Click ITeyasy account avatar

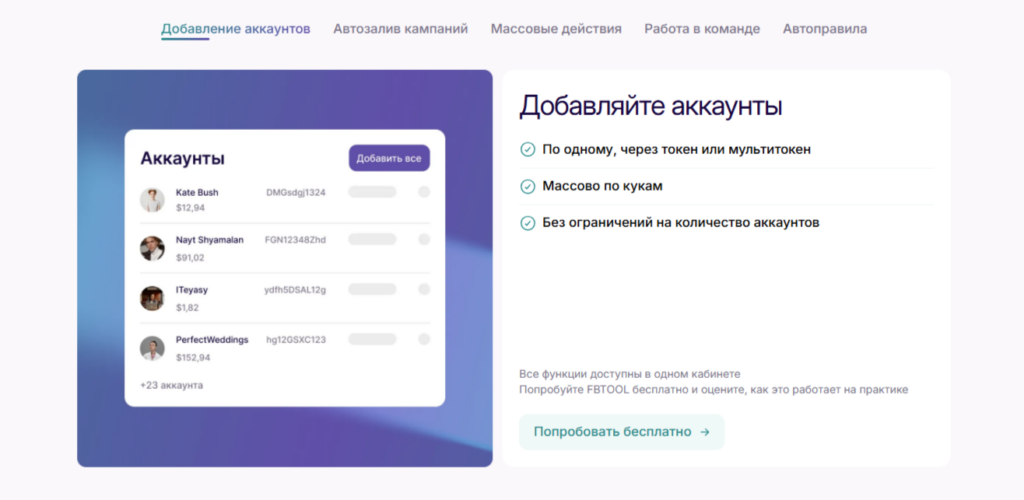[x=152, y=298]
